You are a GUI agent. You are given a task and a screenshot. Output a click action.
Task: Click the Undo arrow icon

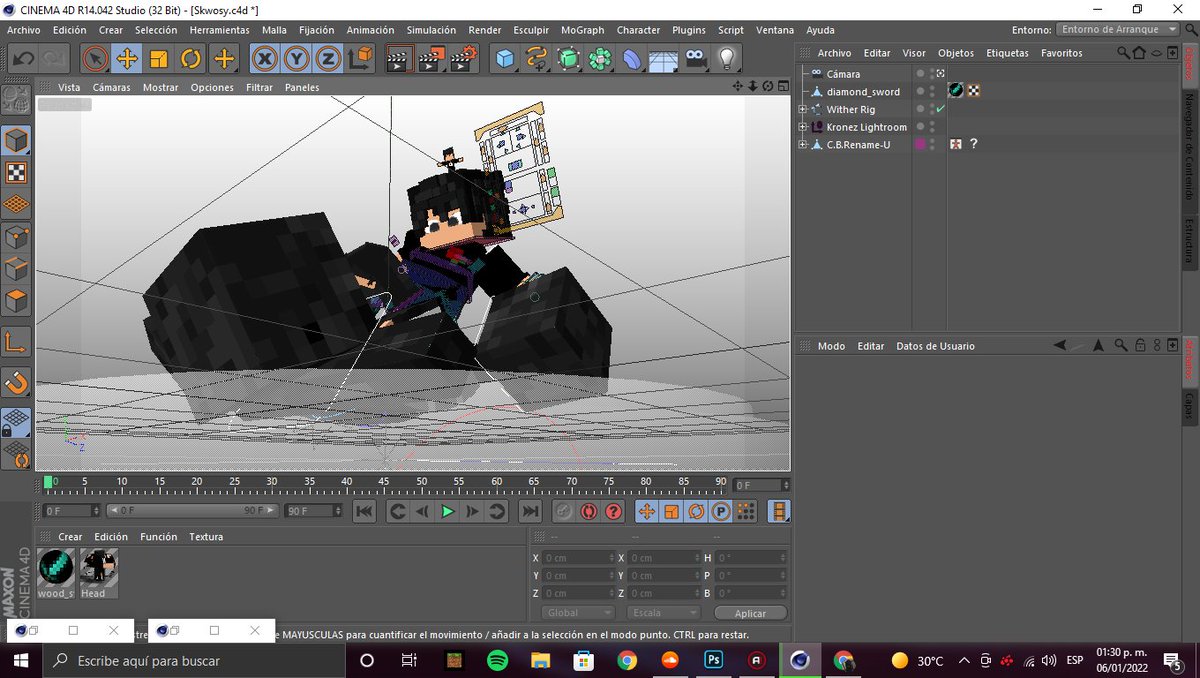(x=23, y=59)
